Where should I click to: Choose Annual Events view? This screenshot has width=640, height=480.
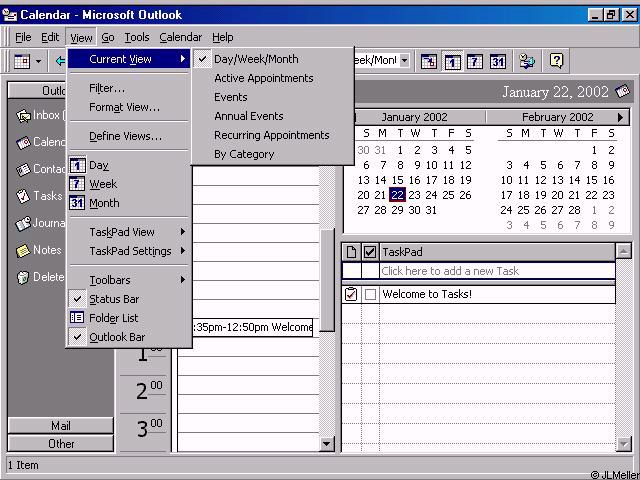[x=272, y=116]
